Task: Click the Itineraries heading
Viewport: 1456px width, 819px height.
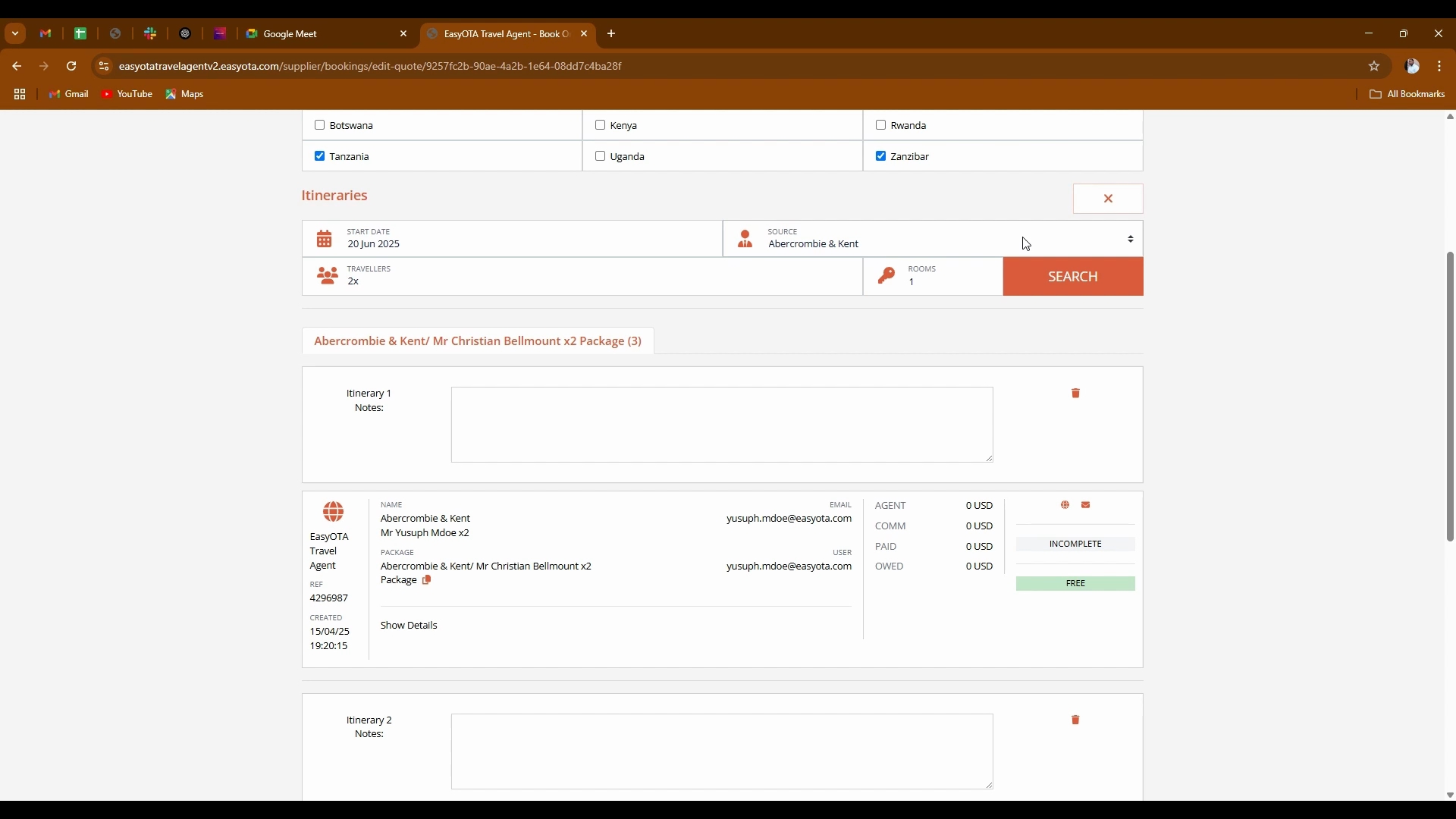Action: pos(334,196)
